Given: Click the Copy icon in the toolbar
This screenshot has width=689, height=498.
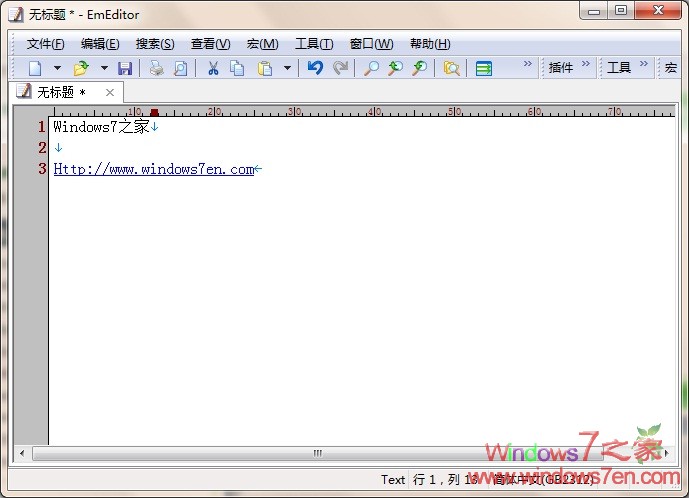Looking at the screenshot, I should 237,68.
